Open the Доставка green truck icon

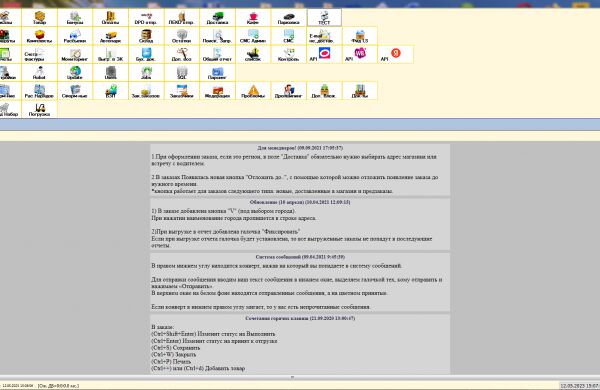point(217,18)
